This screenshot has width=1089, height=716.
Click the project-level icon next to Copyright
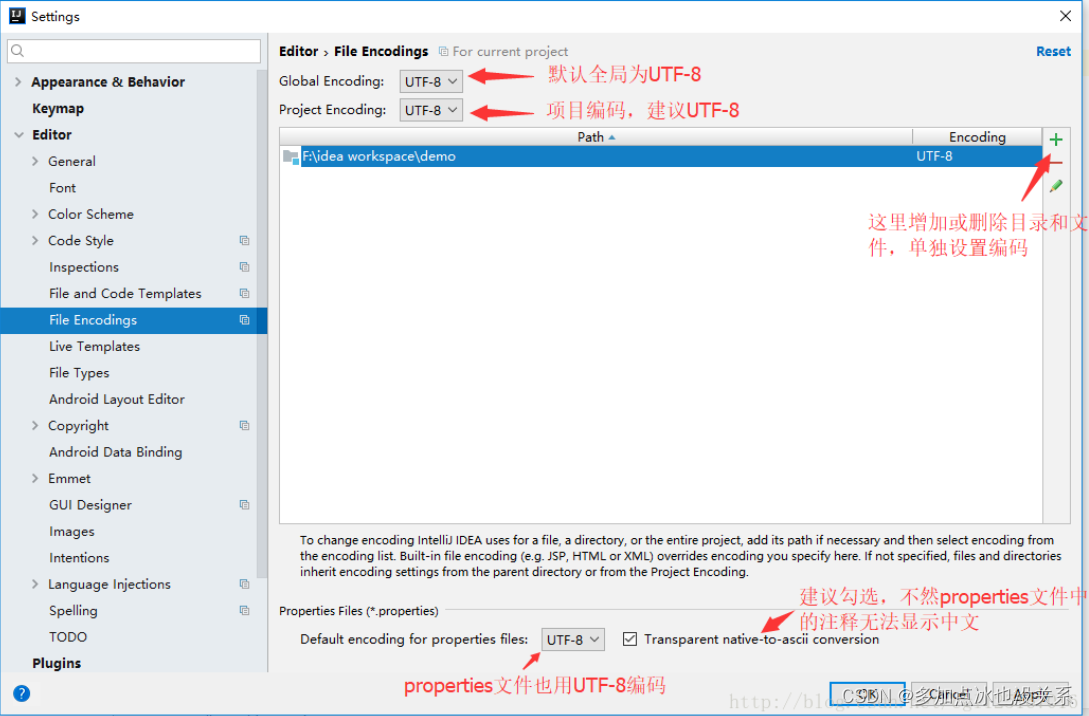pyautogui.click(x=244, y=425)
